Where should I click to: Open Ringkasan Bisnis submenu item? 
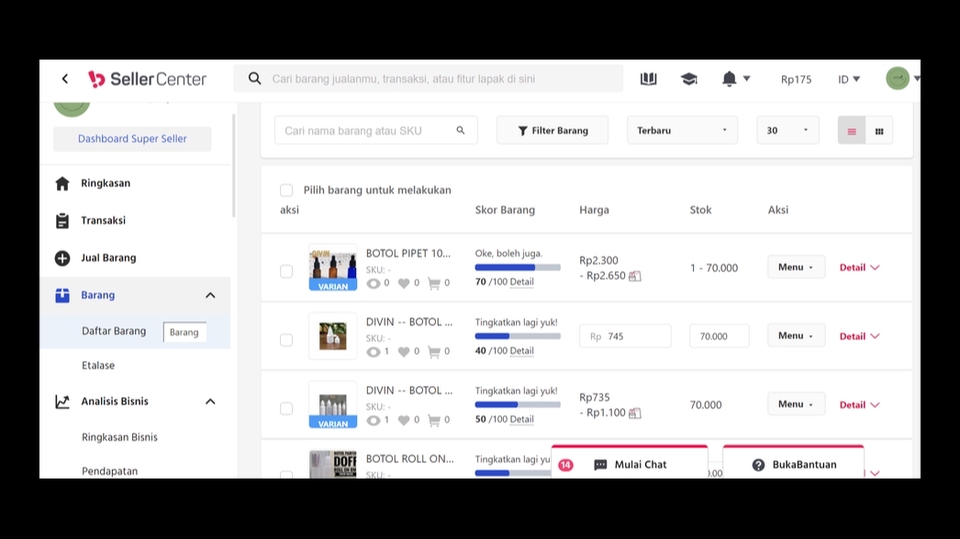coord(119,437)
